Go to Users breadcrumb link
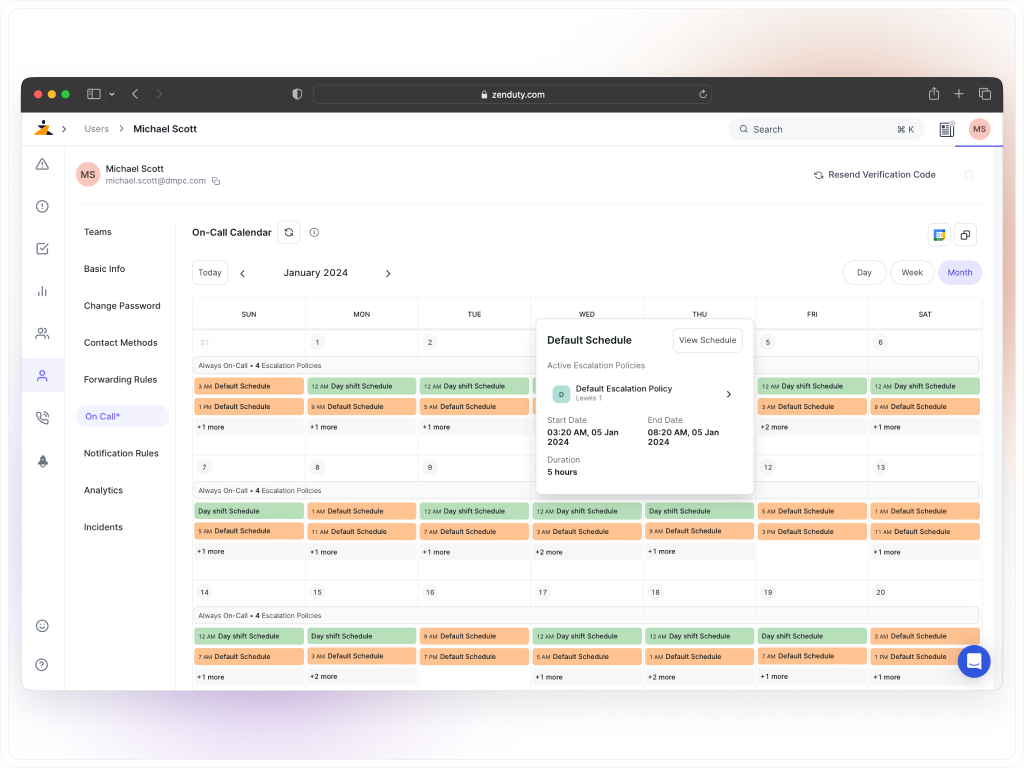Screen dimensions: 1024x768 (x=97, y=129)
